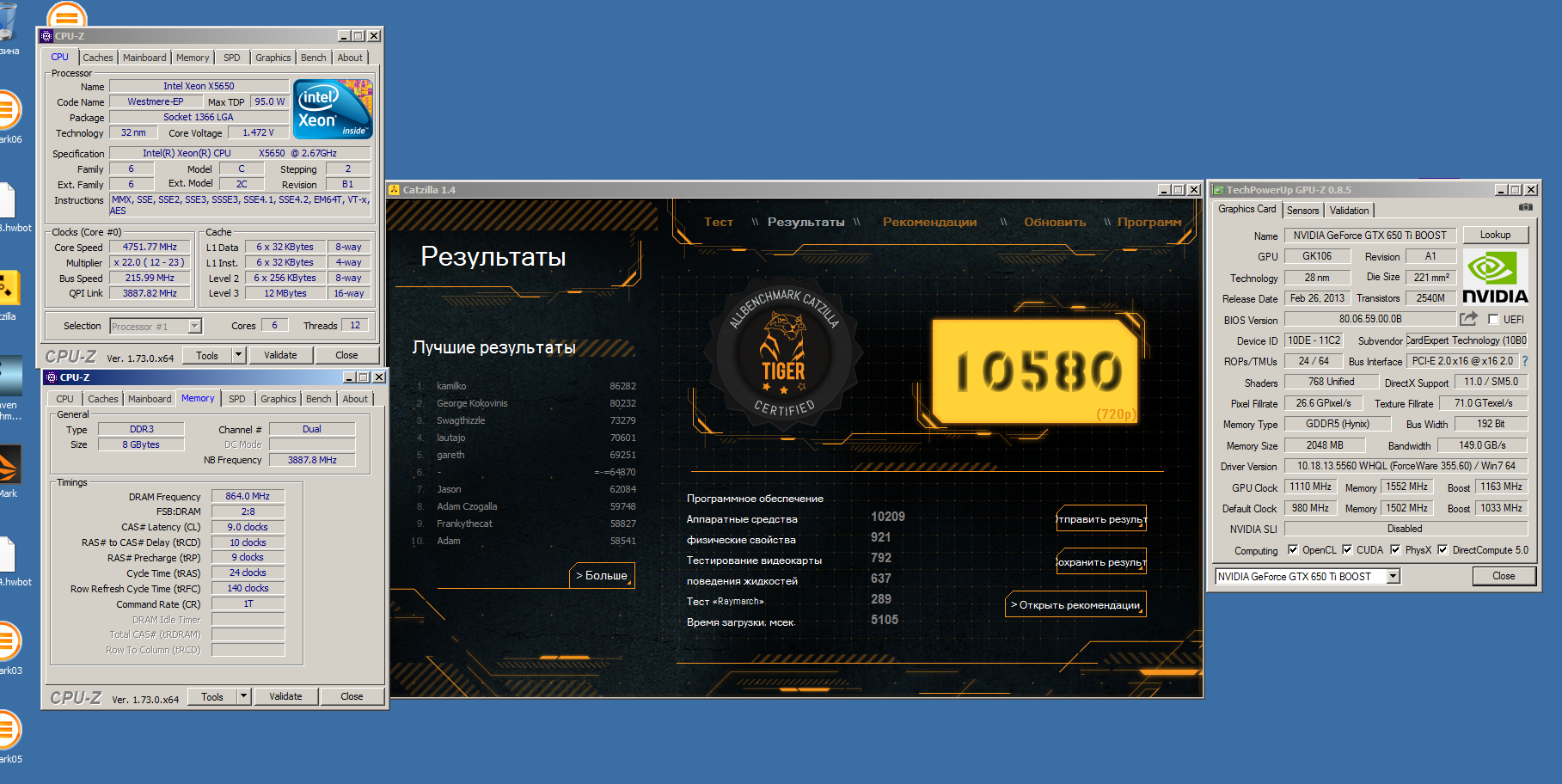Click the BIOS Version field 80.06.59.00.0B
Viewport: 1562px width, 784px height.
(x=1370, y=319)
